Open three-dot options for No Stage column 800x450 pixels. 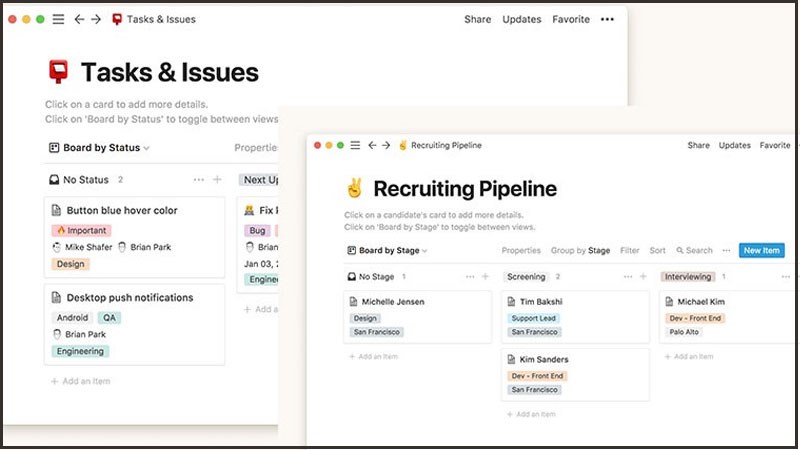(x=468, y=277)
